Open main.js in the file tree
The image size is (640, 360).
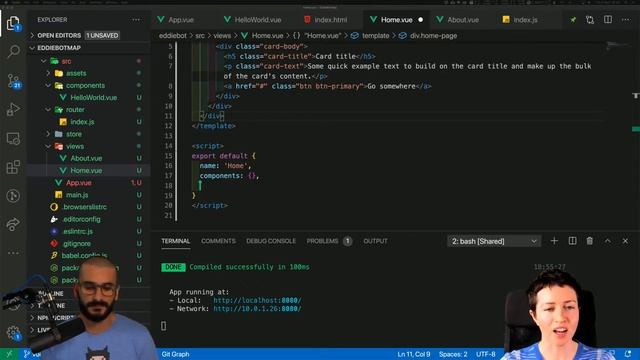77,195
